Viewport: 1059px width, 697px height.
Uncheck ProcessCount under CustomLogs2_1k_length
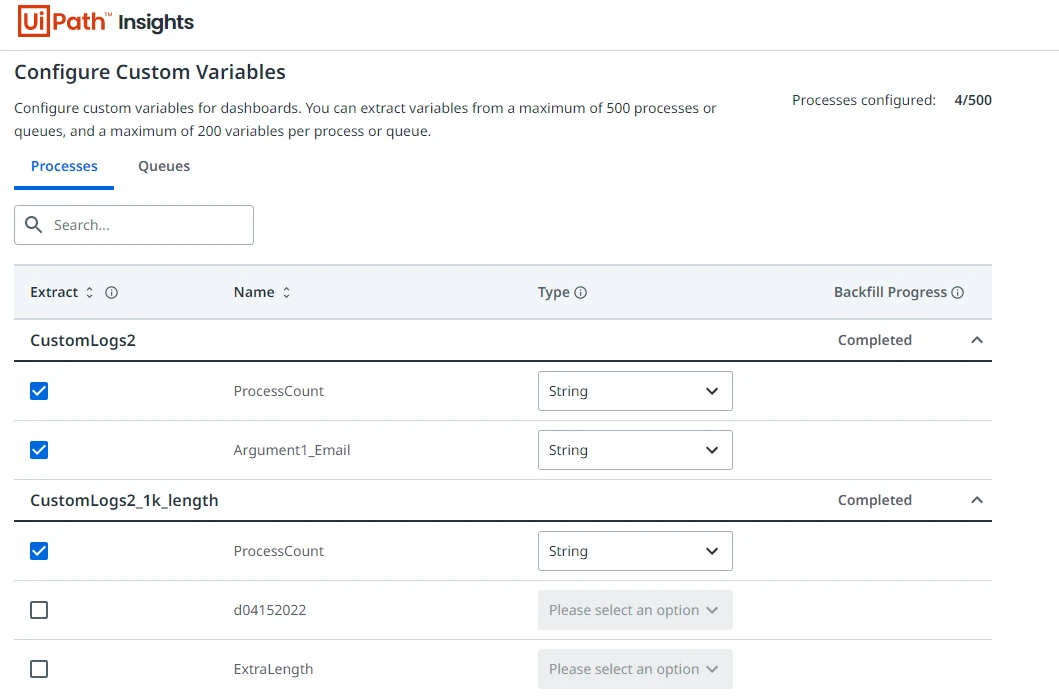[39, 551]
